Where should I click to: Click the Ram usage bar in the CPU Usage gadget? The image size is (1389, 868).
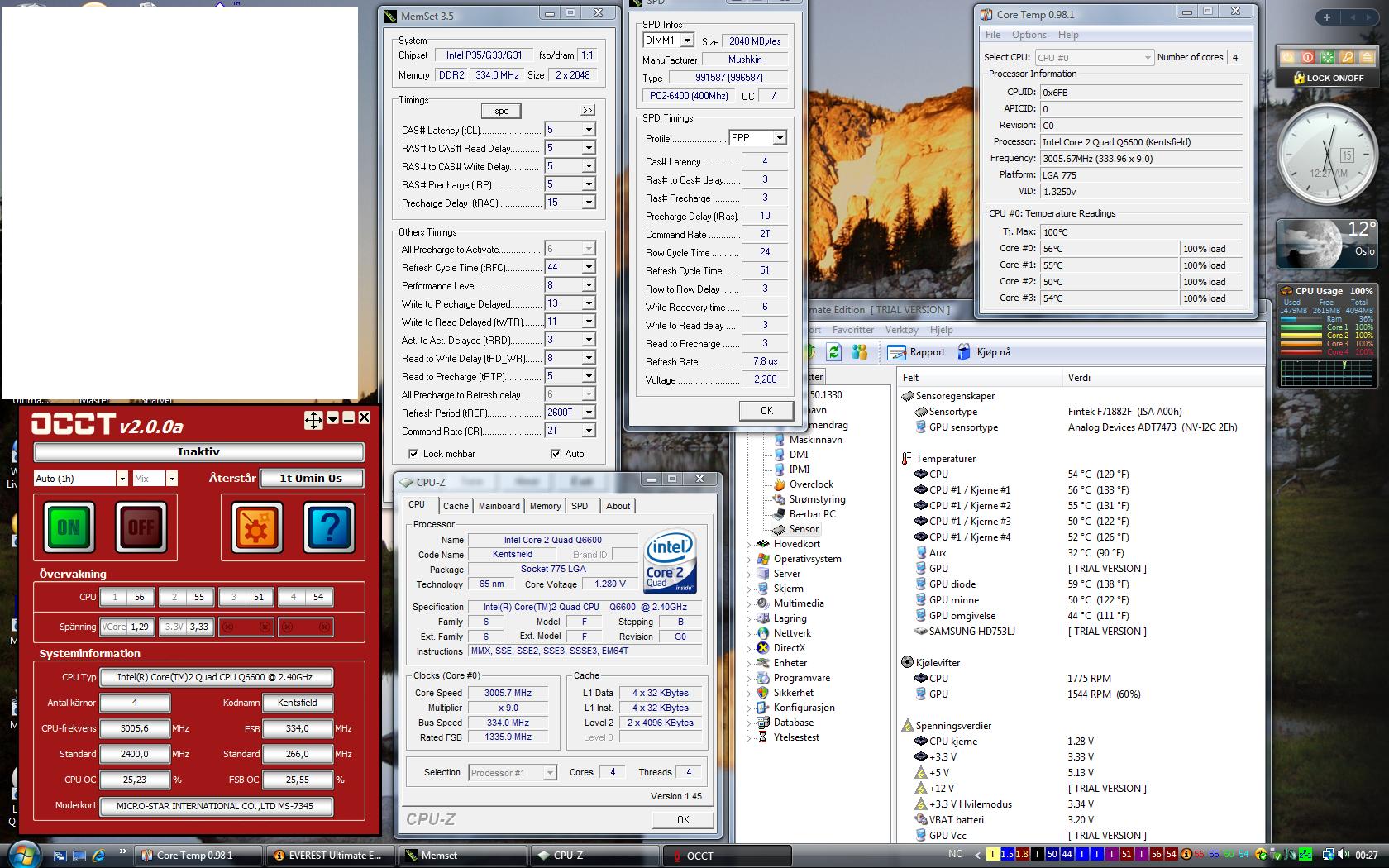pos(1300,319)
